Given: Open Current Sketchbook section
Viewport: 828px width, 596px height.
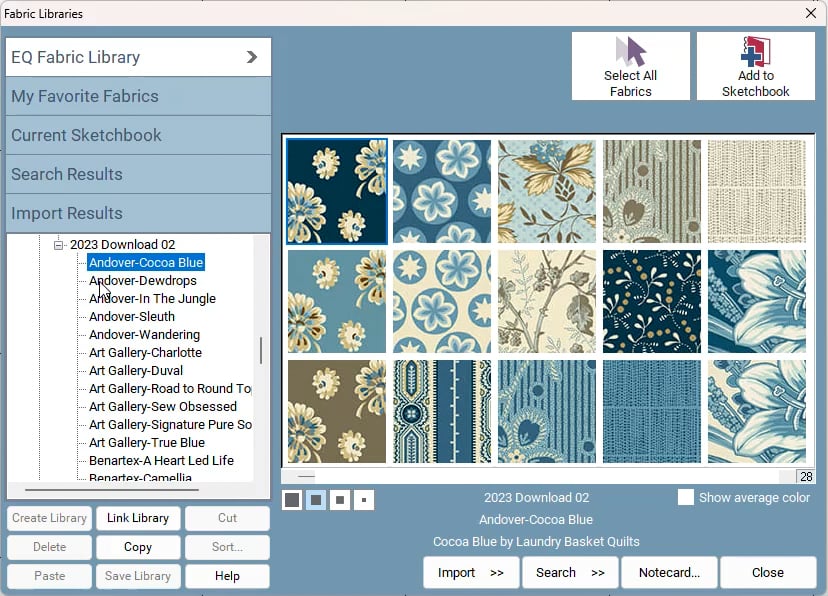Looking at the screenshot, I should (x=138, y=135).
